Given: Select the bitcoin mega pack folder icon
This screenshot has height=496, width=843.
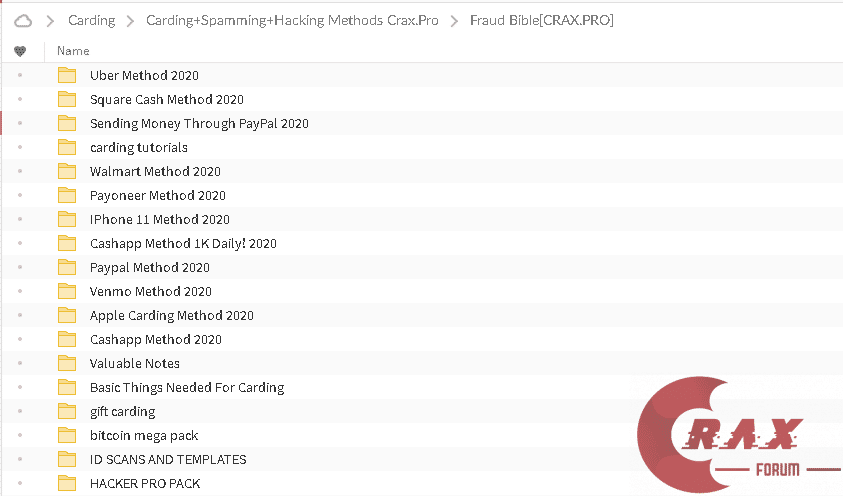Looking at the screenshot, I should click(x=67, y=436).
